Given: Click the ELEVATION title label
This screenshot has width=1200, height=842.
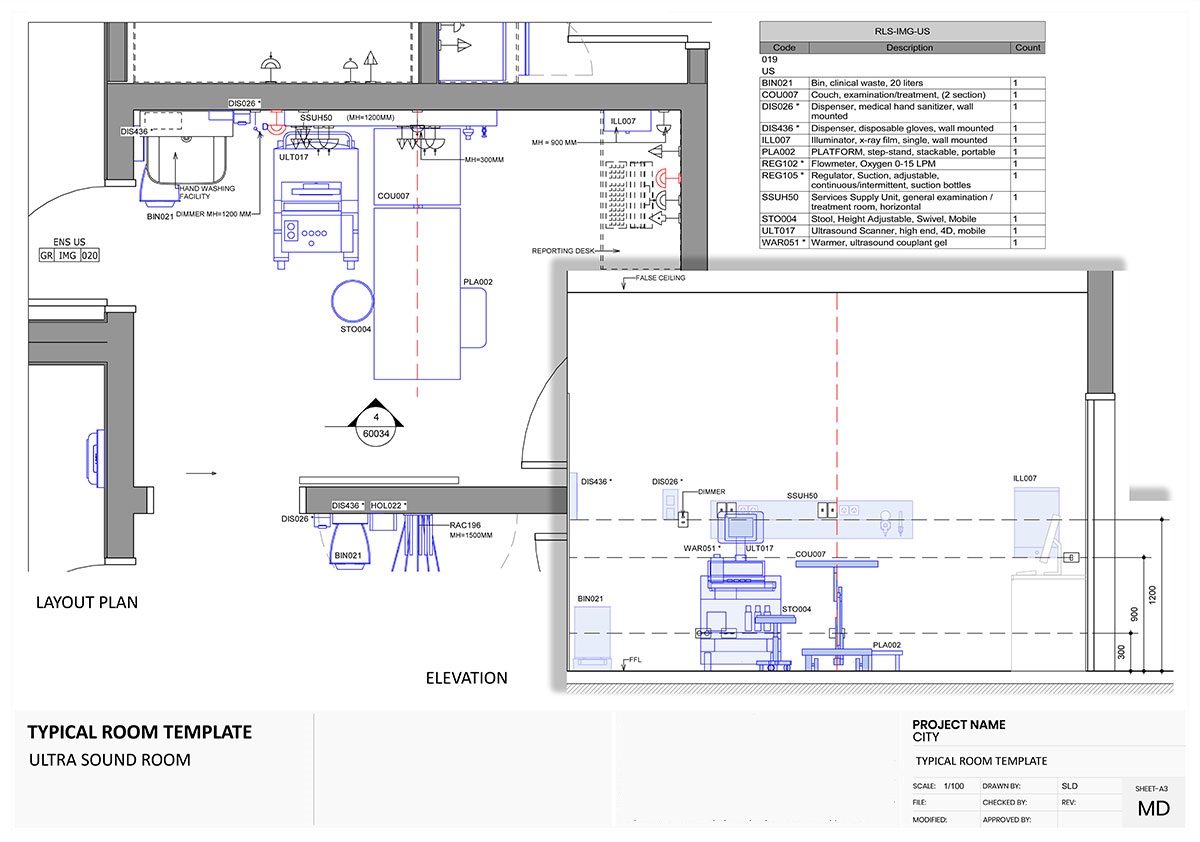Looking at the screenshot, I should 466,678.
